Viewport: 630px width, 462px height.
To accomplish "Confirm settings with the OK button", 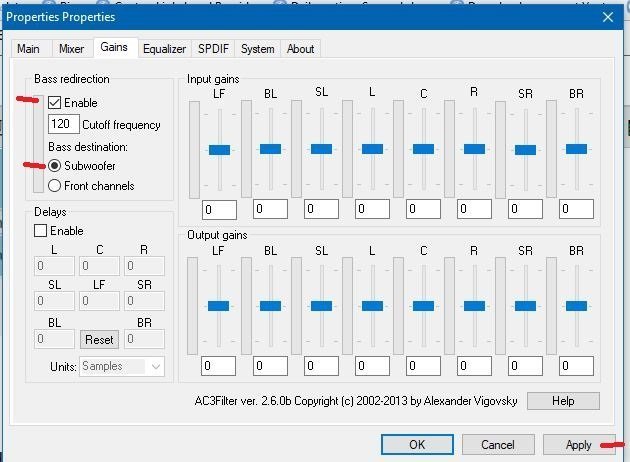I will 417,444.
